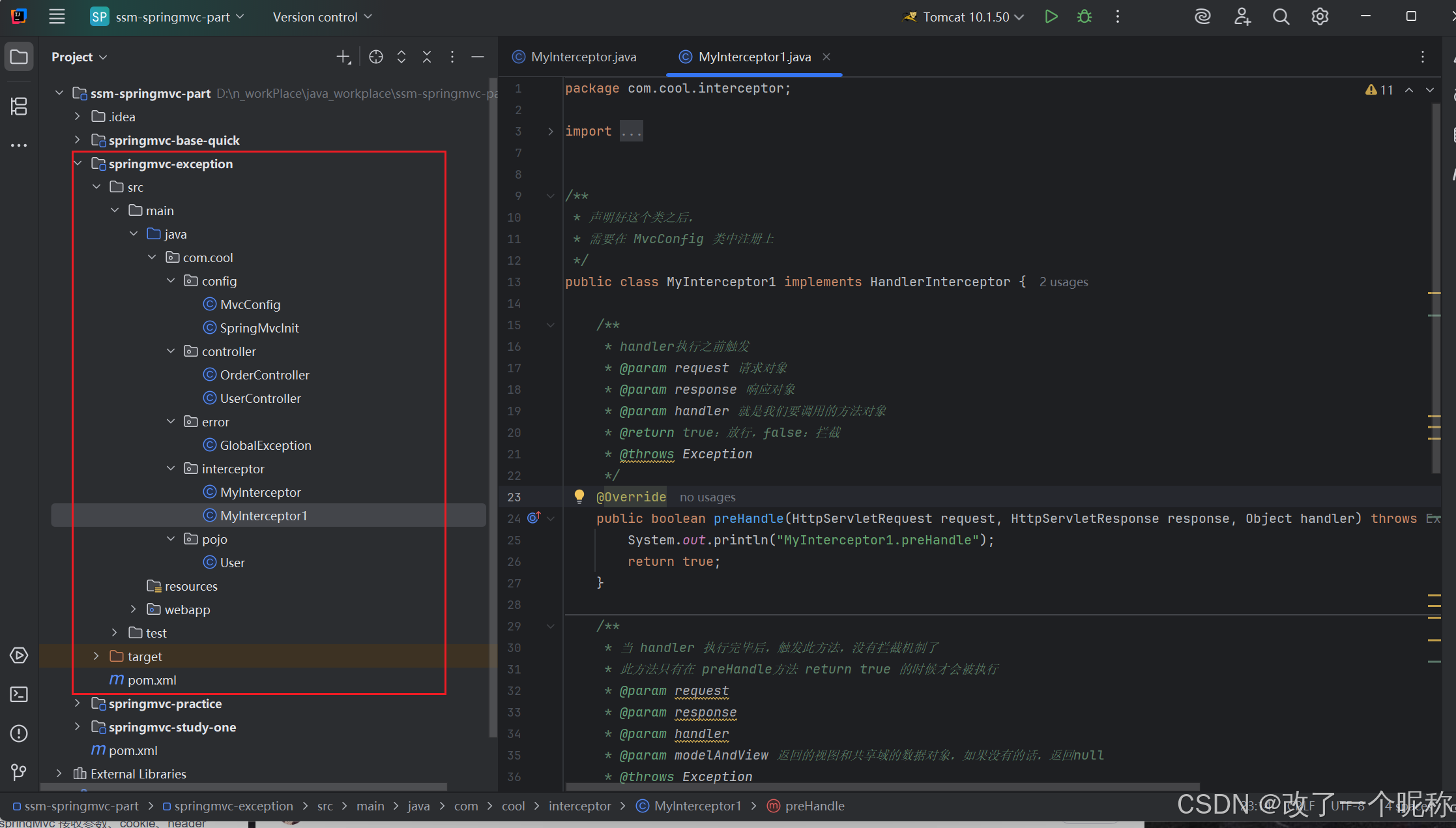Viewport: 1456px width, 828px height.
Task: Open the Git tool window
Action: coord(19,773)
